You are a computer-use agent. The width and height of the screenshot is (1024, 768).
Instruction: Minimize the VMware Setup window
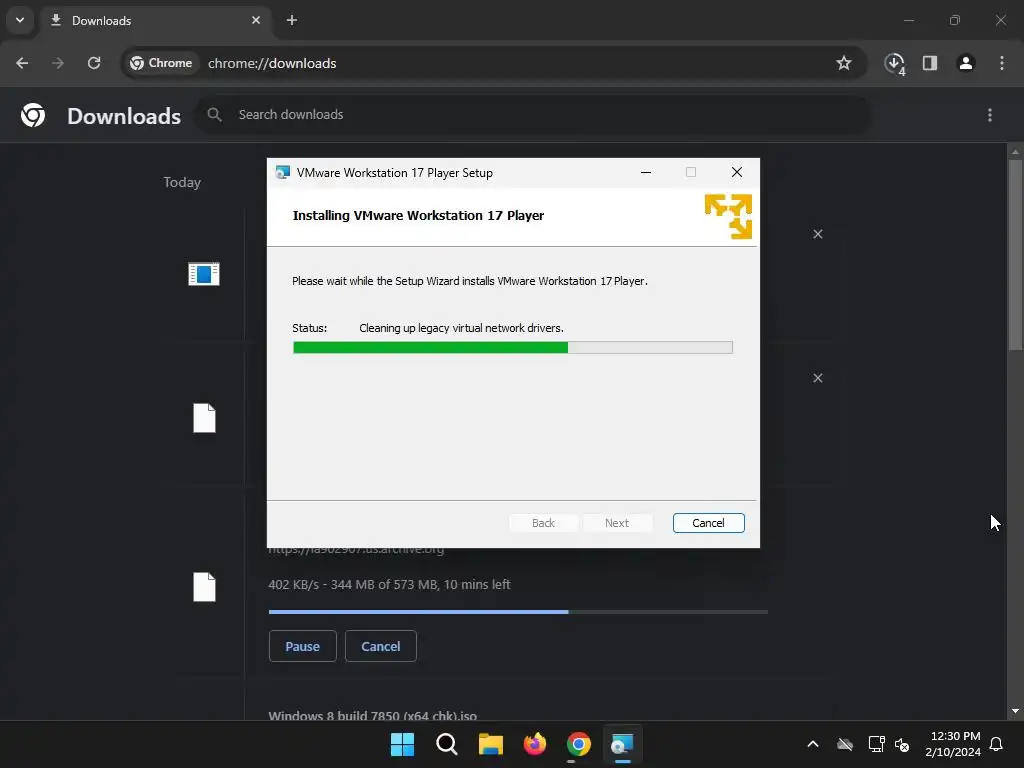pyautogui.click(x=646, y=172)
